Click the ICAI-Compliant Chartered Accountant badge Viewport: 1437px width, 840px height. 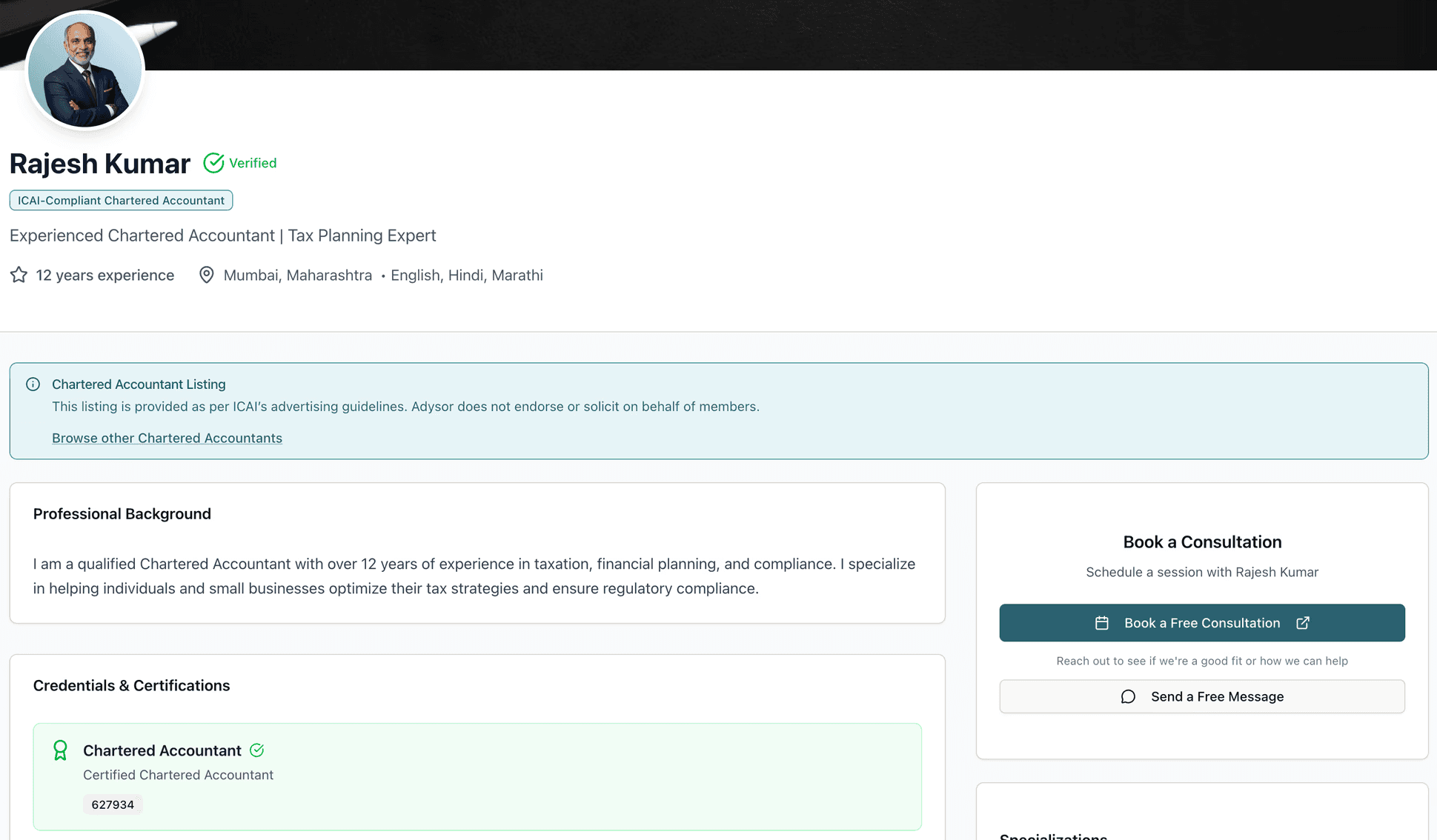[121, 201]
